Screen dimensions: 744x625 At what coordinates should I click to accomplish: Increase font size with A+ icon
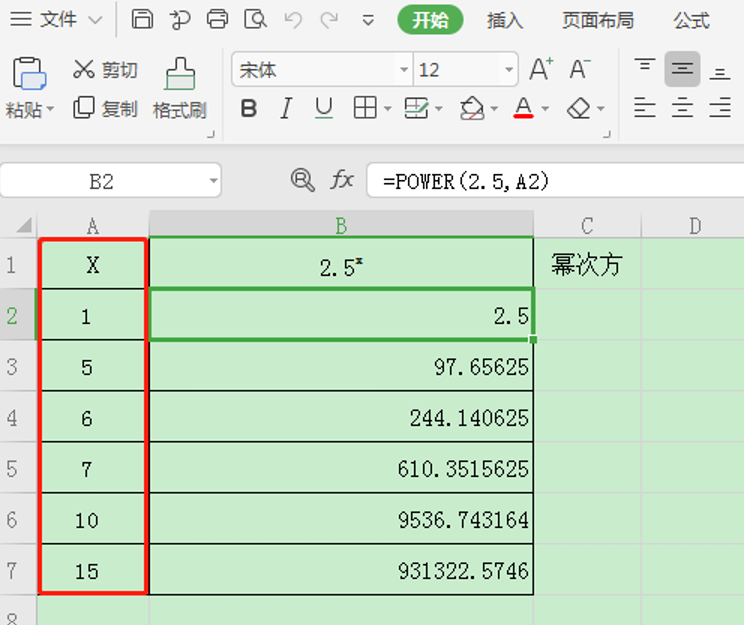541,69
